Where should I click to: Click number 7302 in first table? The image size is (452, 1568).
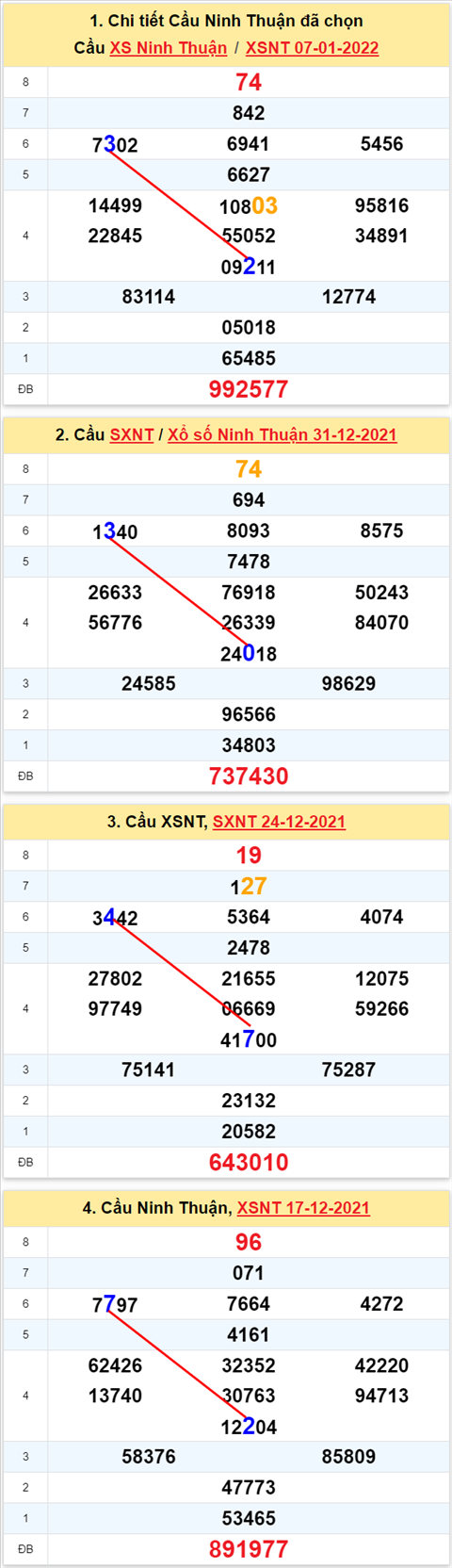115,144
